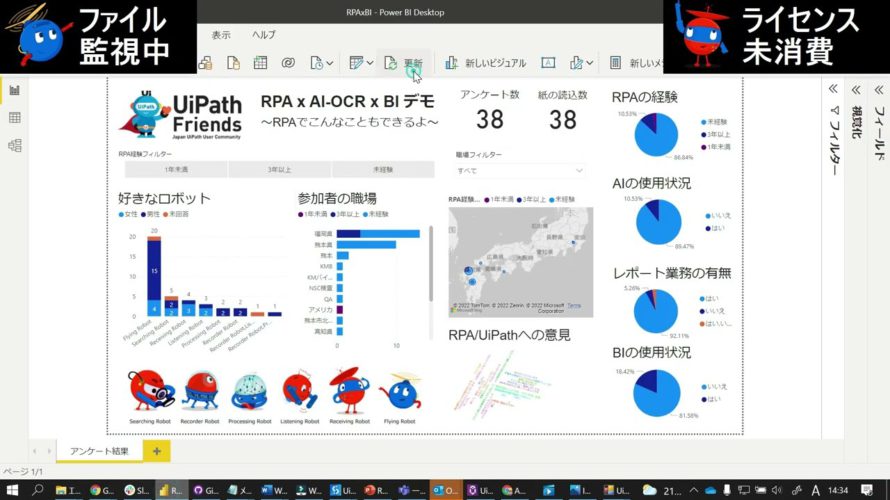Image resolution: width=890 pixels, height=500 pixels.
Task: Open the taskbar volume icon
Action: tap(777, 490)
